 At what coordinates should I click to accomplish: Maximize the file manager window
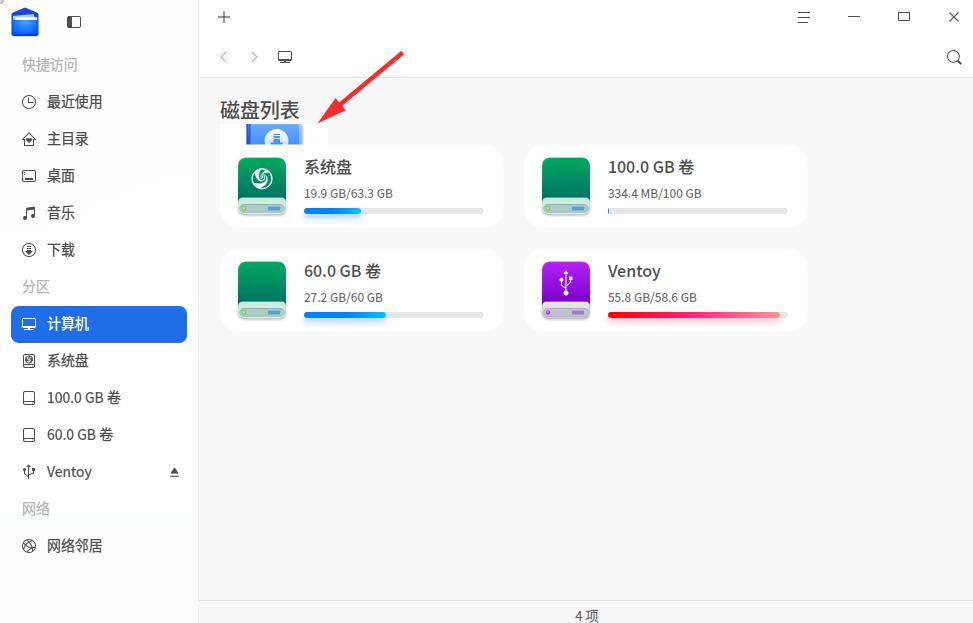tap(904, 17)
